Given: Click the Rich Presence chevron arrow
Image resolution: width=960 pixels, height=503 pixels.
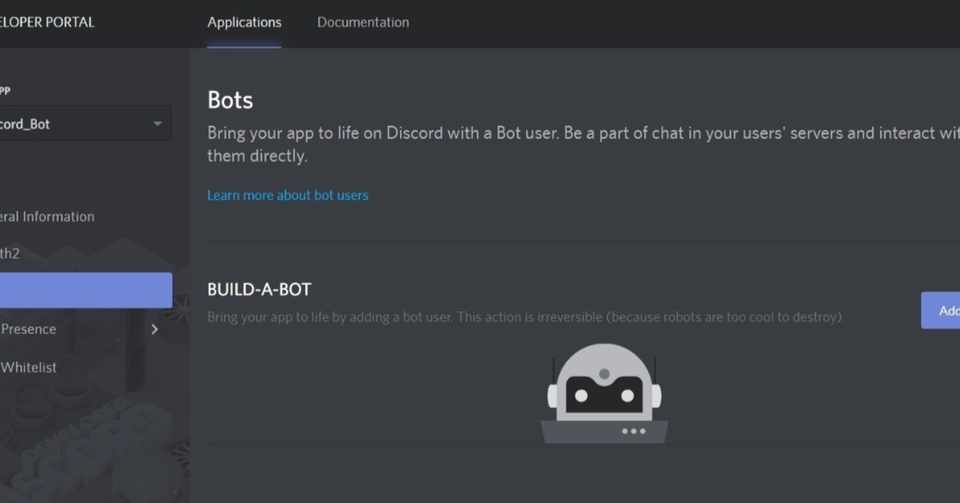Looking at the screenshot, I should [154, 329].
